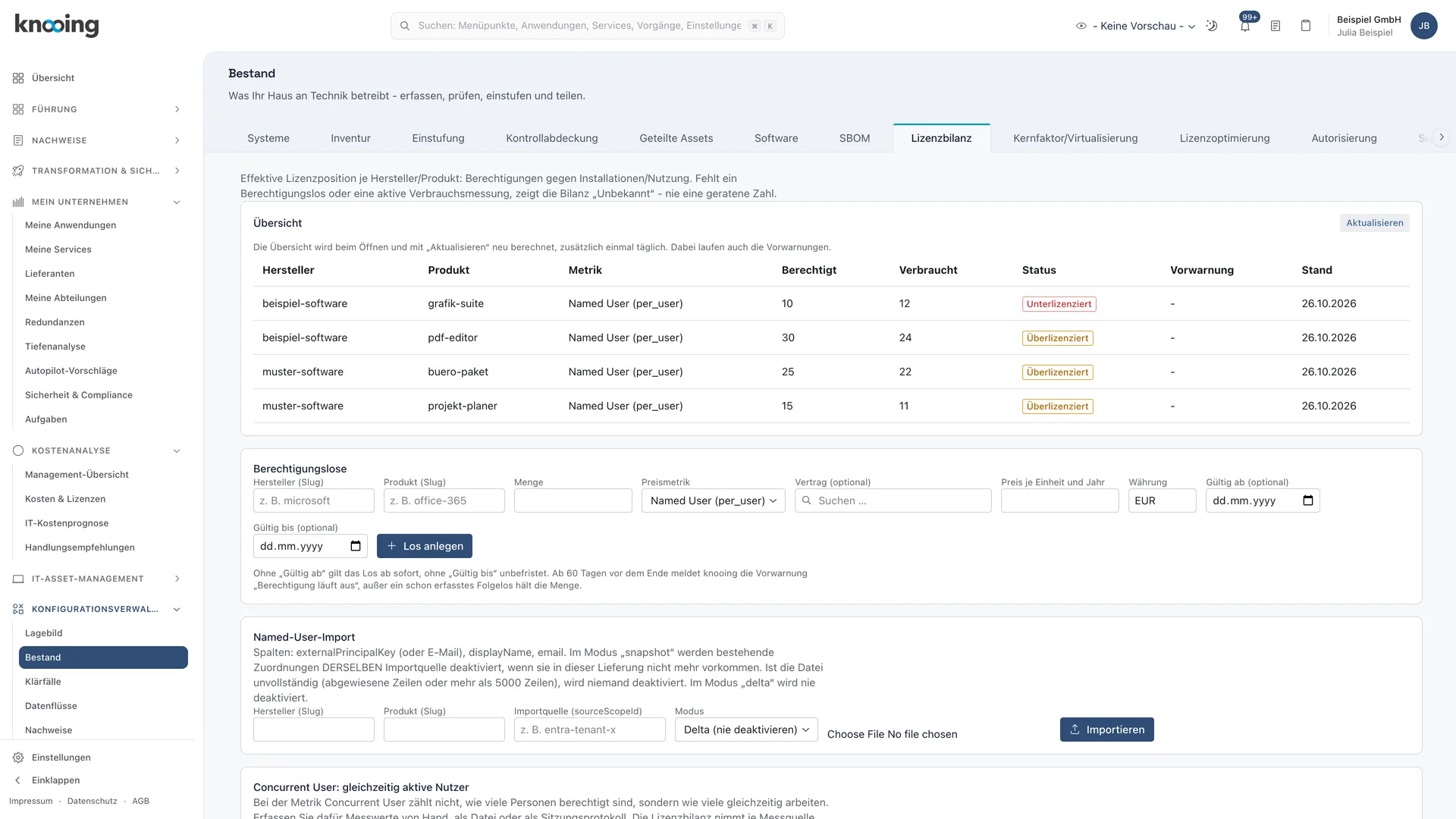Open the Inventur tab

pyautogui.click(x=350, y=138)
